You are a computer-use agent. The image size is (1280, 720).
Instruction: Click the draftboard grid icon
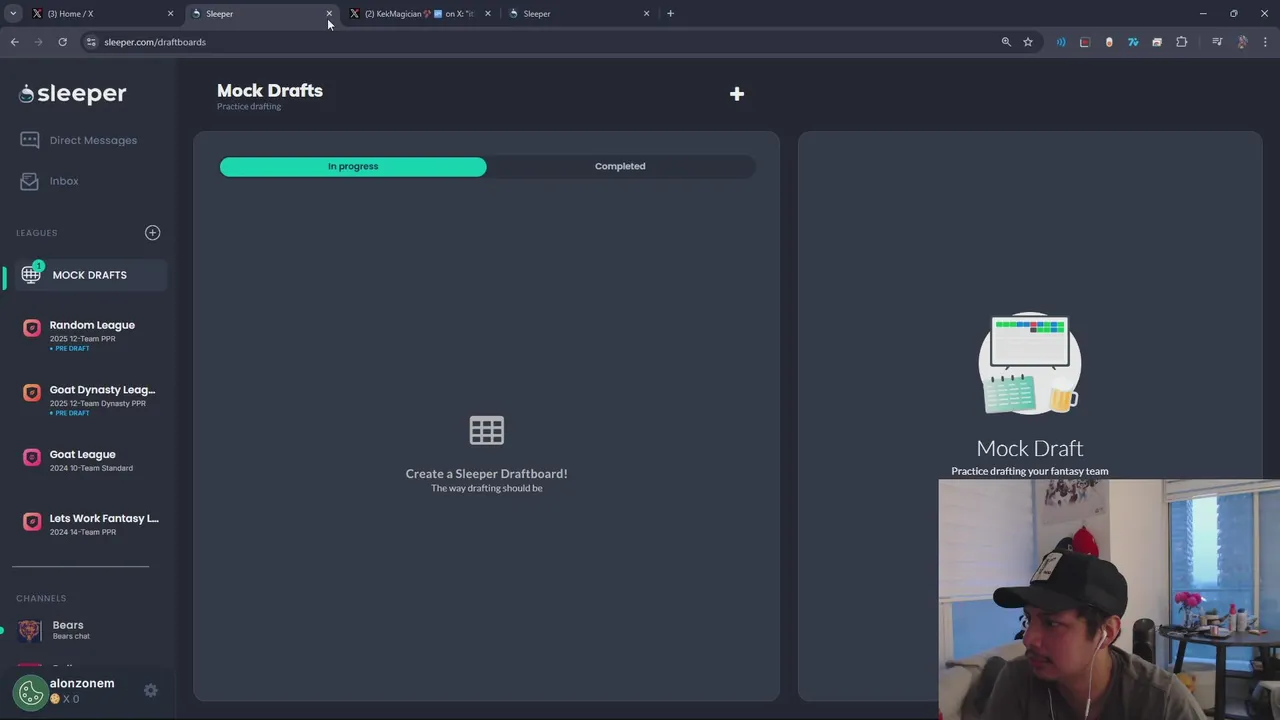coord(487,431)
